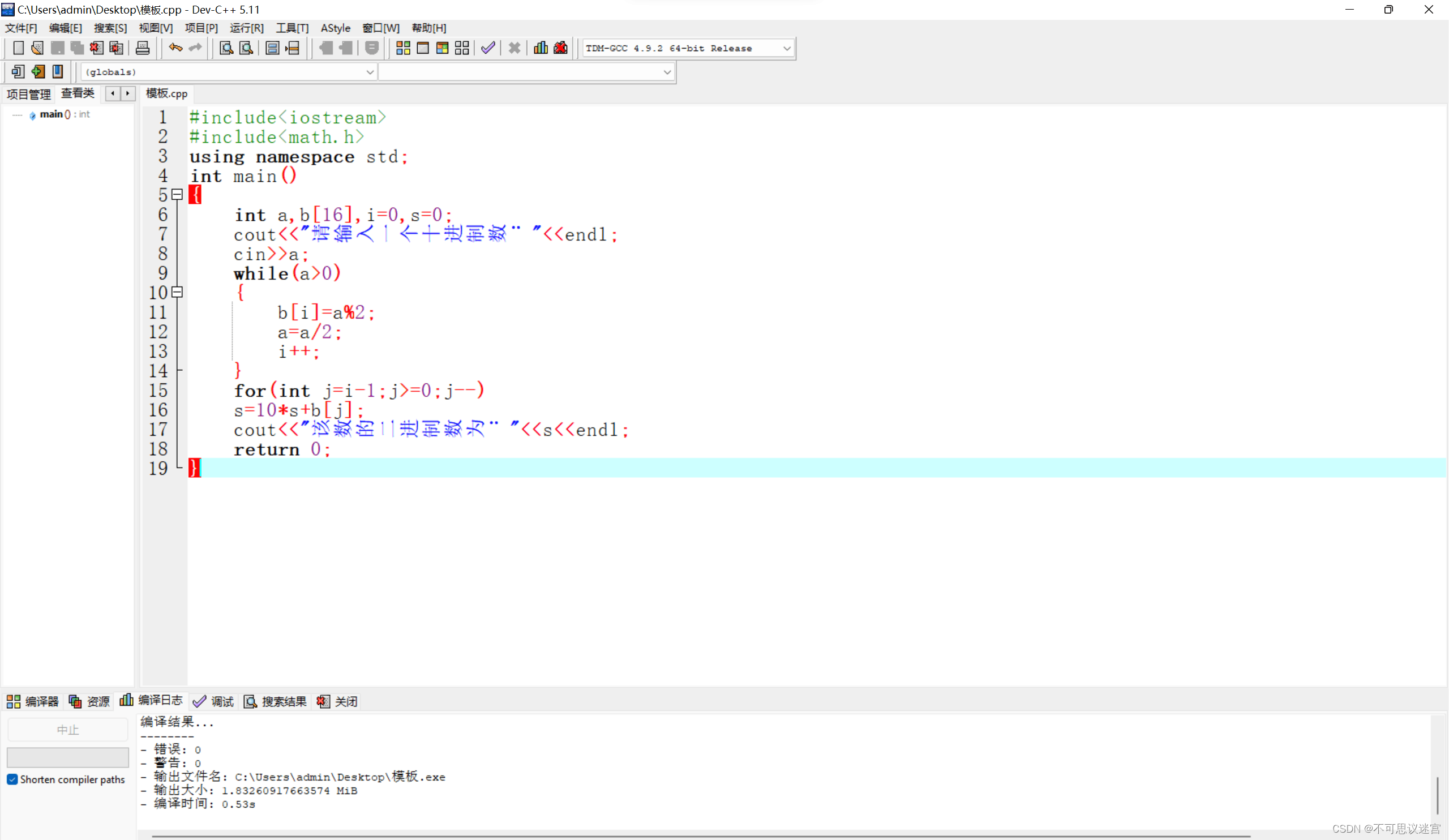Open the 运行[R] menu

[x=246, y=28]
